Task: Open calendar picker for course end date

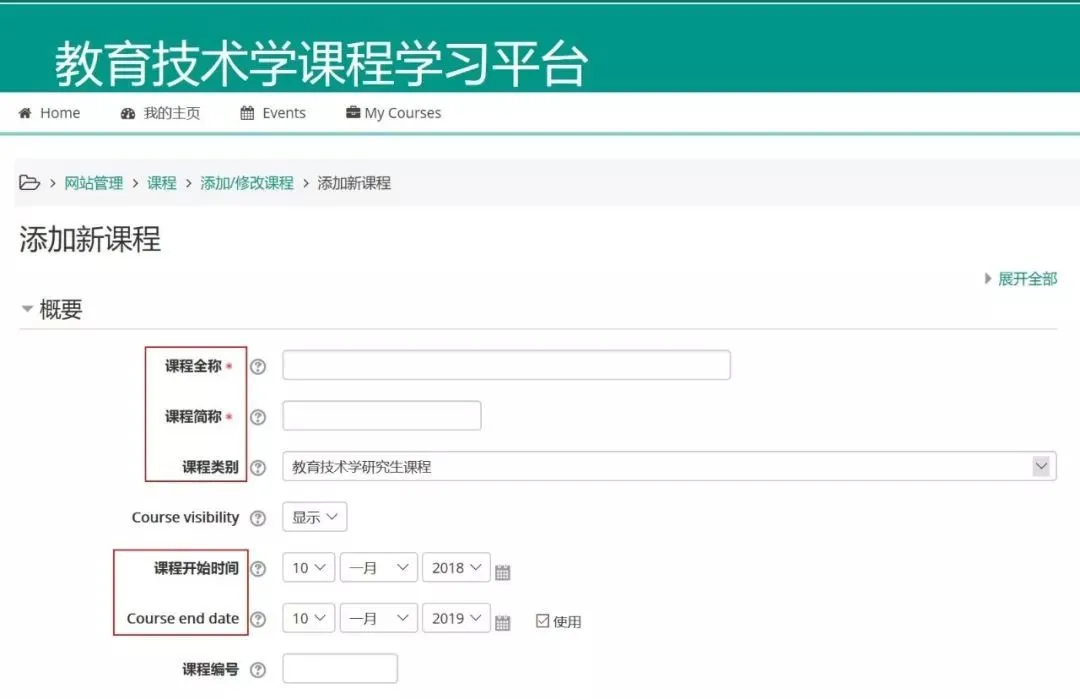Action: [x=503, y=623]
